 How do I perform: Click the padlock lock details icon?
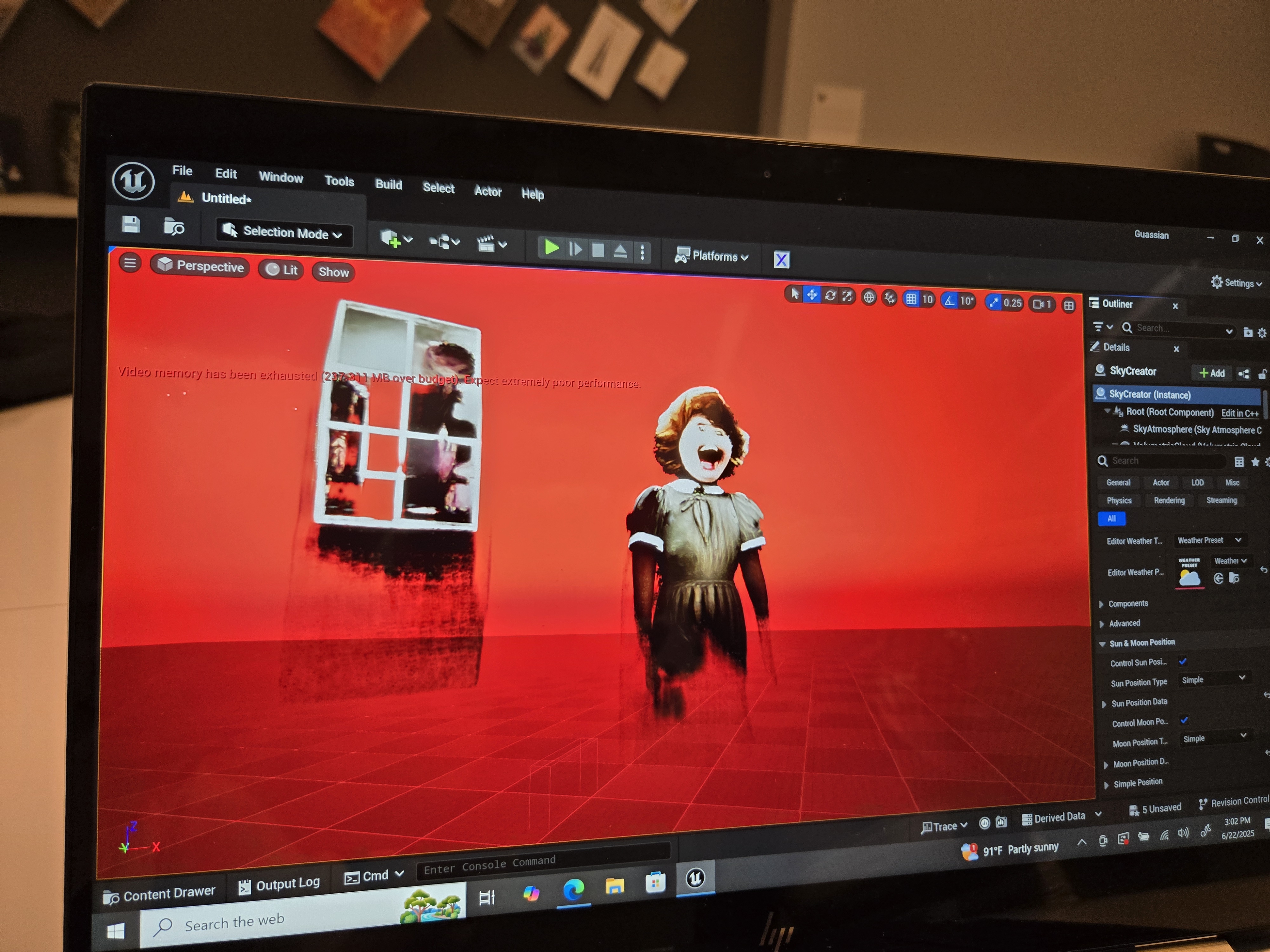(1262, 375)
